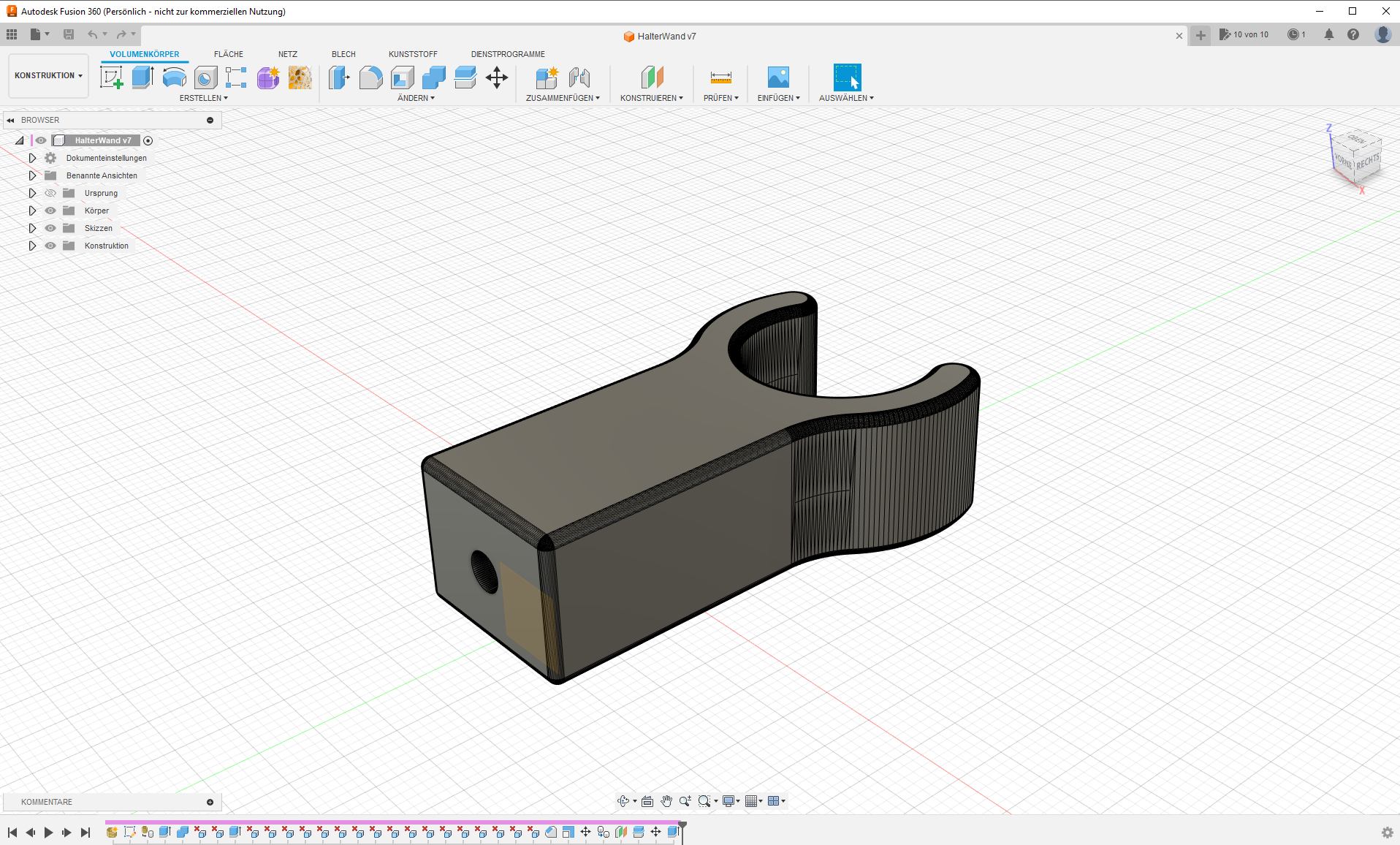Open the notifications bell
The image size is (1400, 845).
(x=1329, y=34)
